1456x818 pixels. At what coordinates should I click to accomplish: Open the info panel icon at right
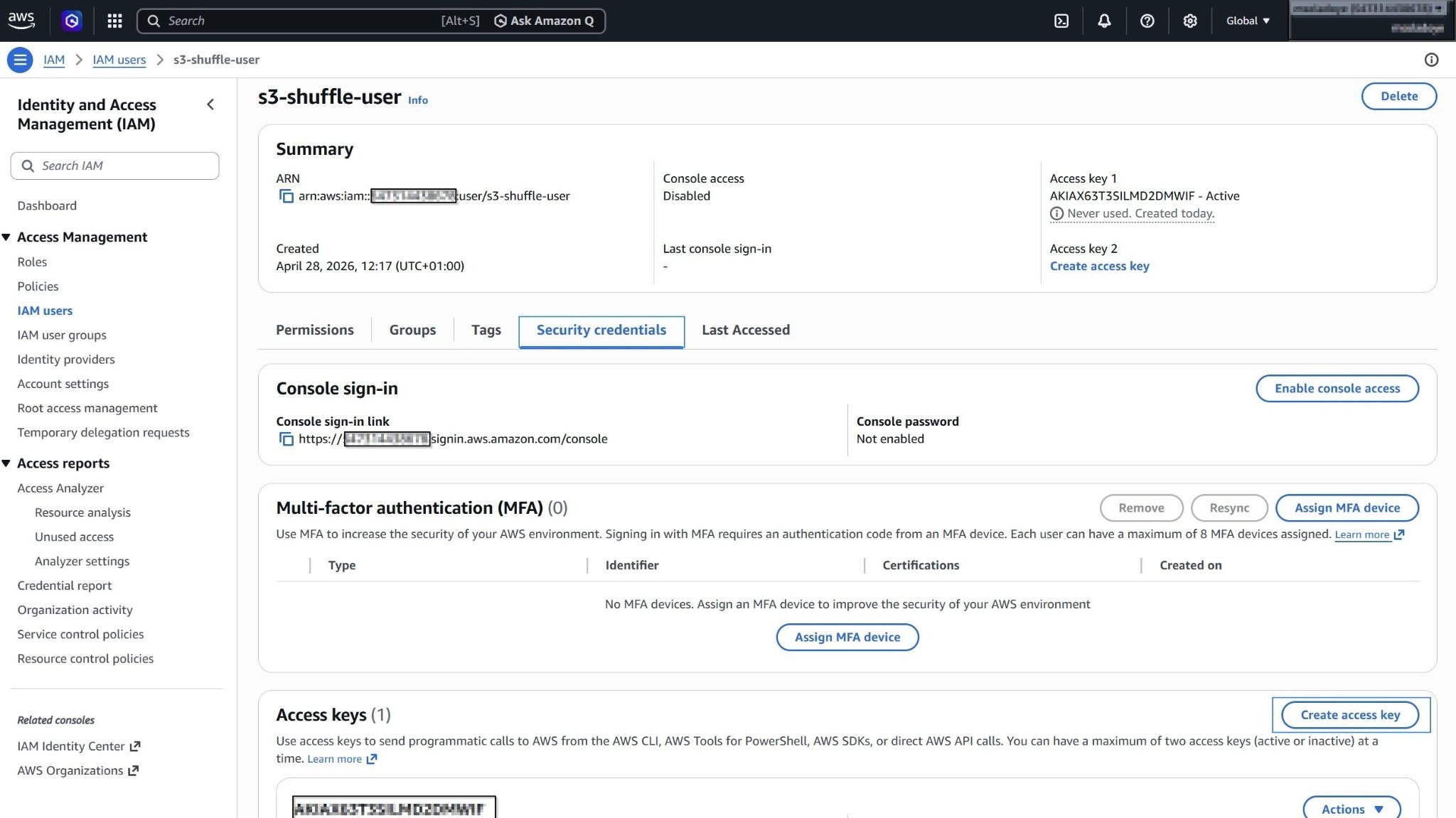1431,60
